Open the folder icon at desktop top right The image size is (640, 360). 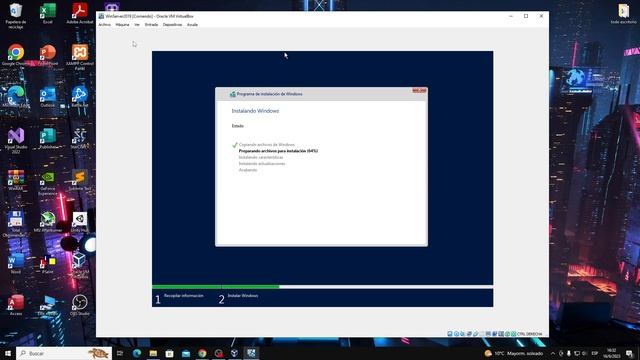click(623, 13)
